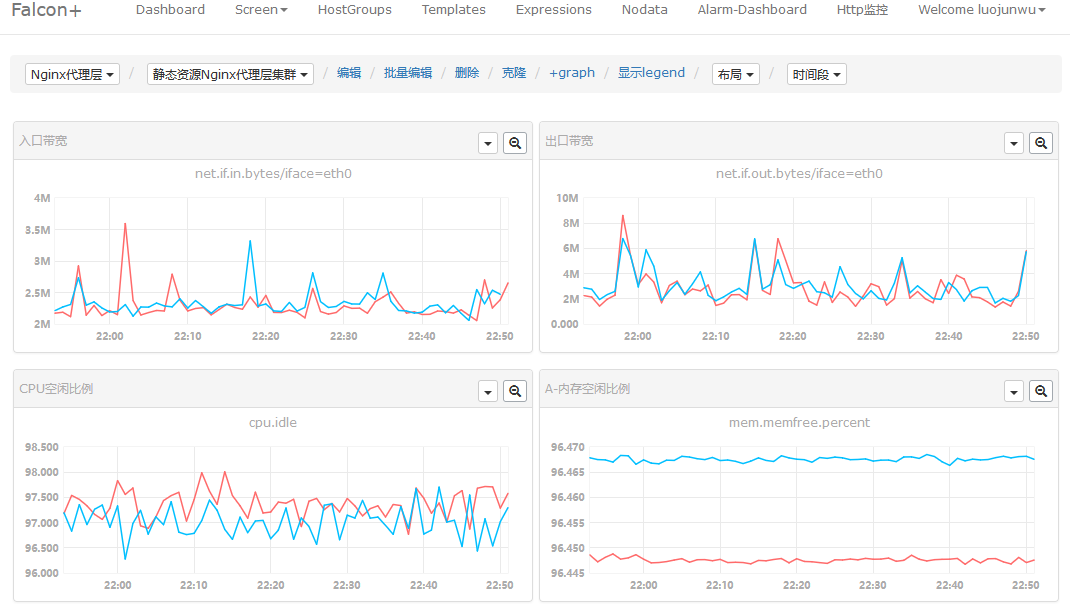Open the caret menu on 入口带宽 panel
This screenshot has width=1070, height=606.
pos(488,143)
